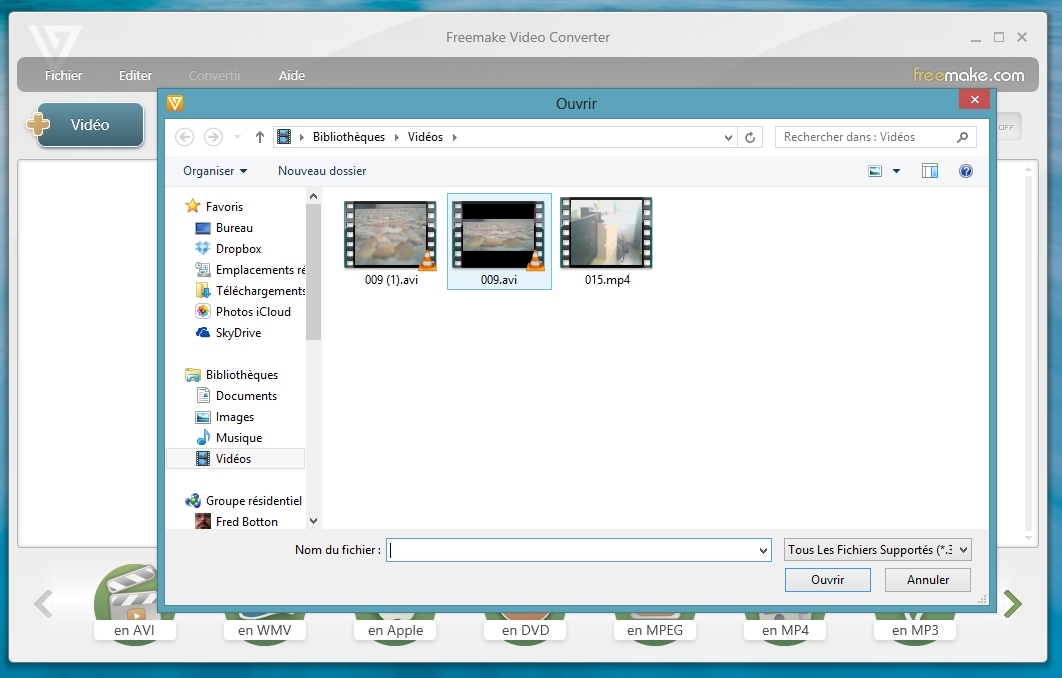Open recent locations dropdown arrow

(x=237, y=137)
